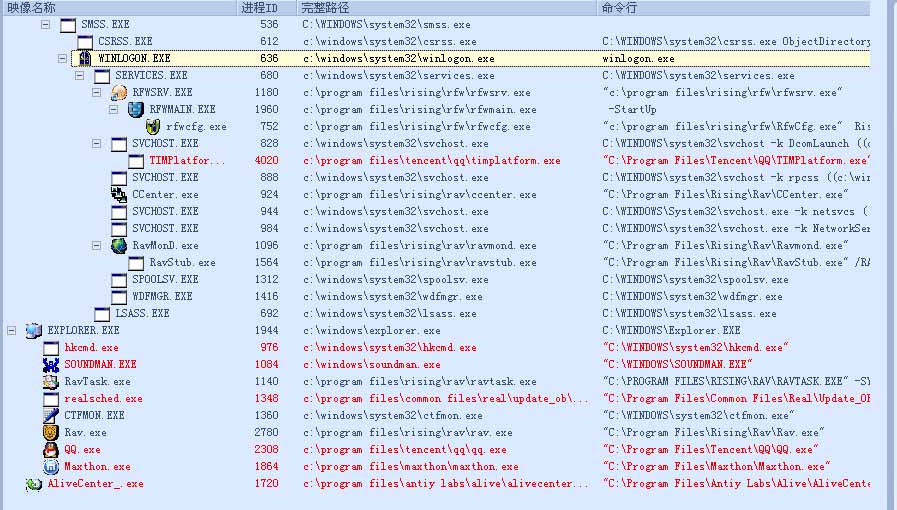897x510 pixels.
Task: Select the LSASS.EXE process name
Action: [142, 313]
